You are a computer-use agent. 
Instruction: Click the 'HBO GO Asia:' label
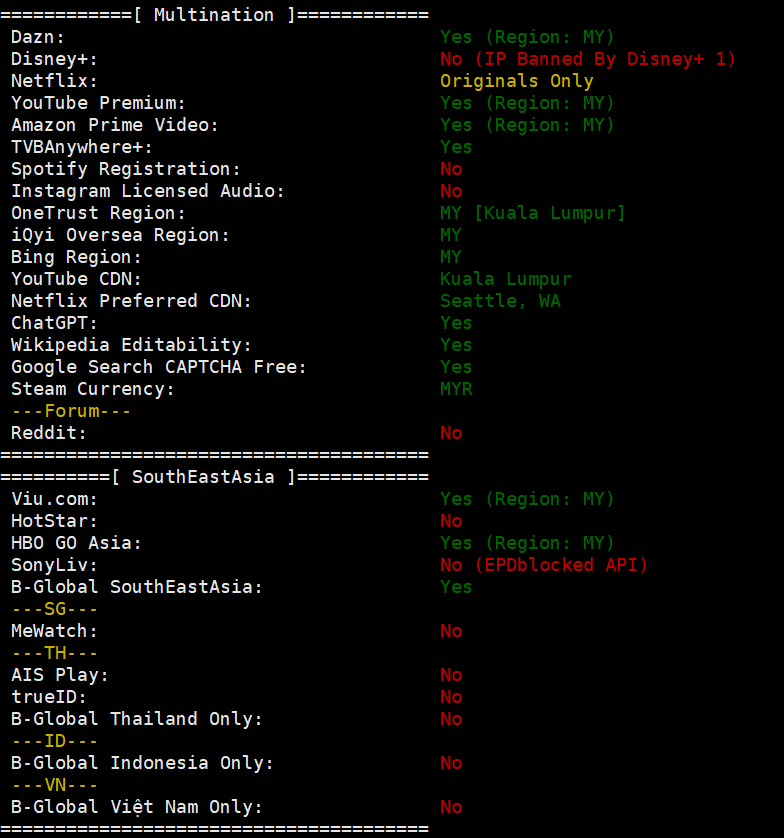point(76,543)
